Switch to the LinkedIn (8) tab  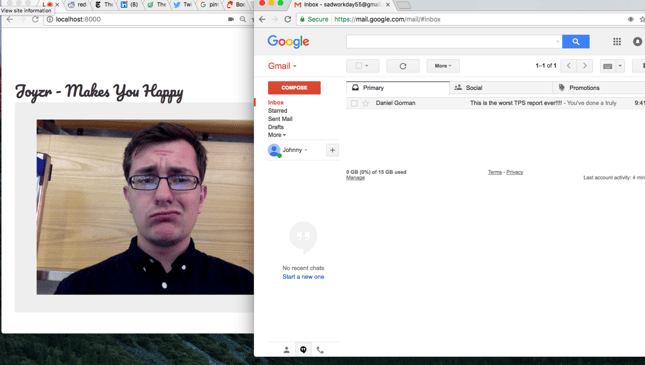click(x=129, y=5)
